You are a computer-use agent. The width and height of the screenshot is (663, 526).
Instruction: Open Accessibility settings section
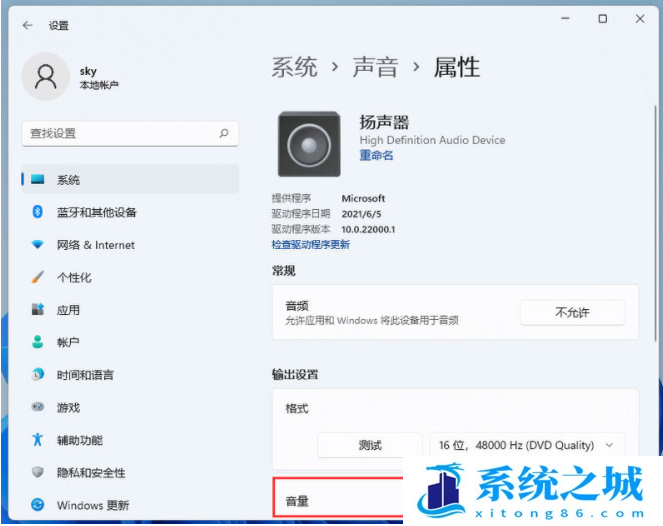click(x=79, y=440)
